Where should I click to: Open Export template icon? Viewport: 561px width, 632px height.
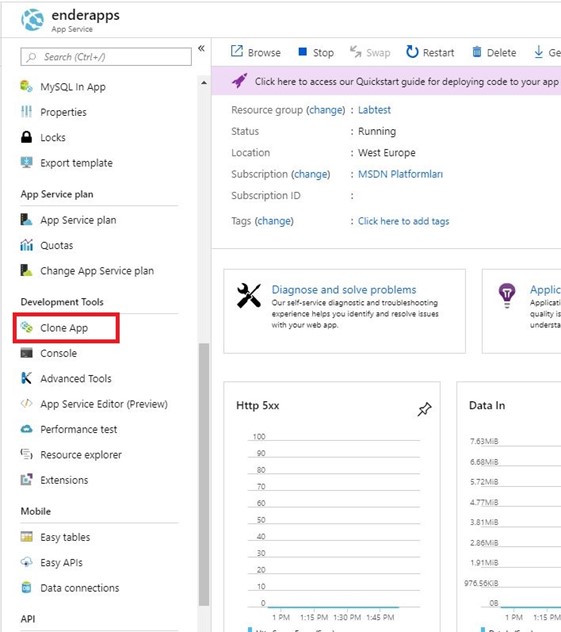27,162
